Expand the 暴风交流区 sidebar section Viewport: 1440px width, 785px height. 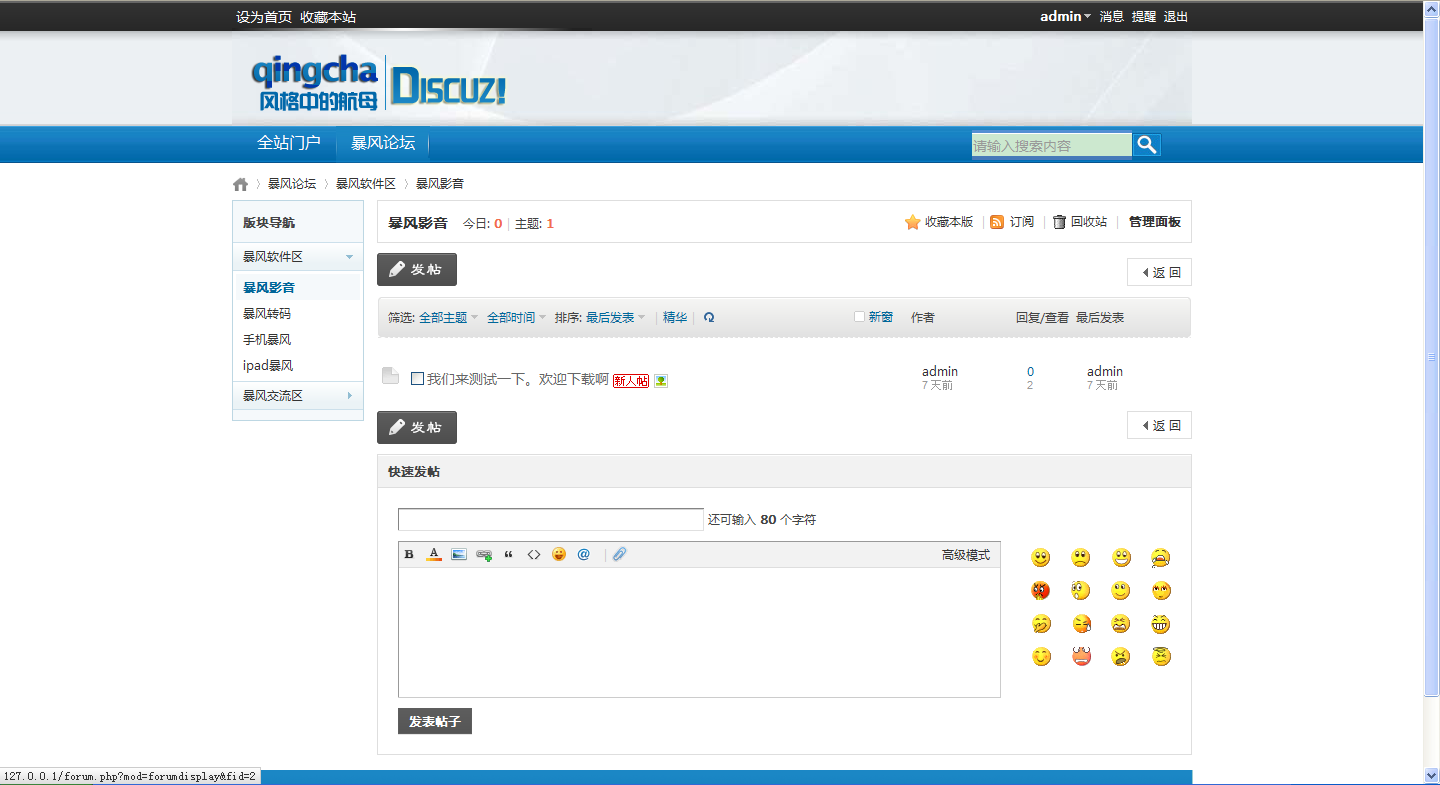pos(350,396)
